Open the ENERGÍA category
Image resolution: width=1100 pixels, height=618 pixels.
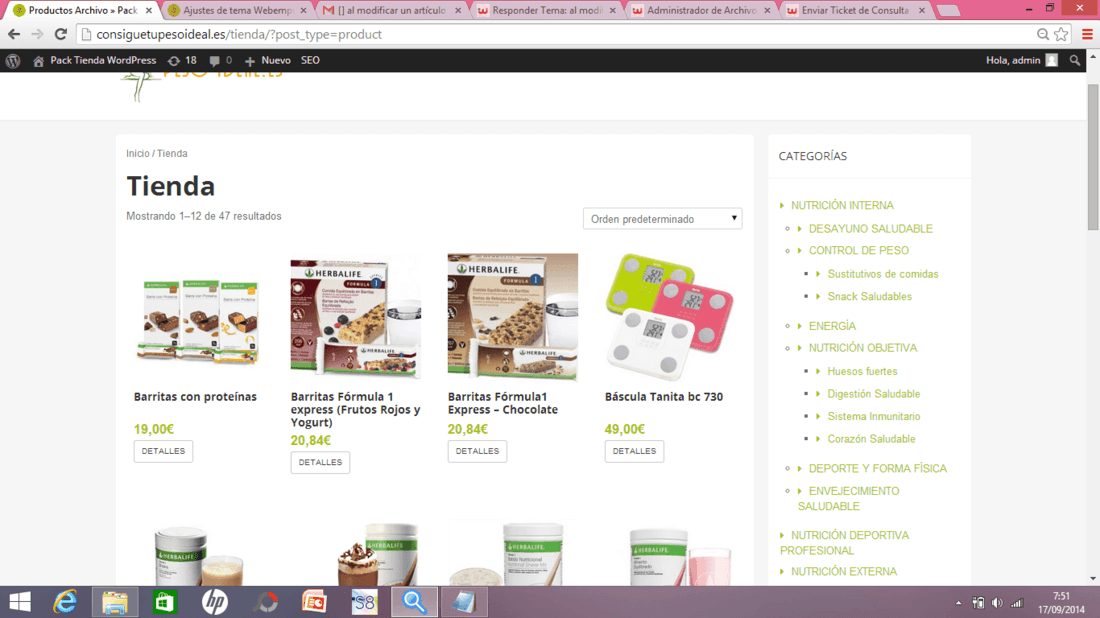coord(832,326)
